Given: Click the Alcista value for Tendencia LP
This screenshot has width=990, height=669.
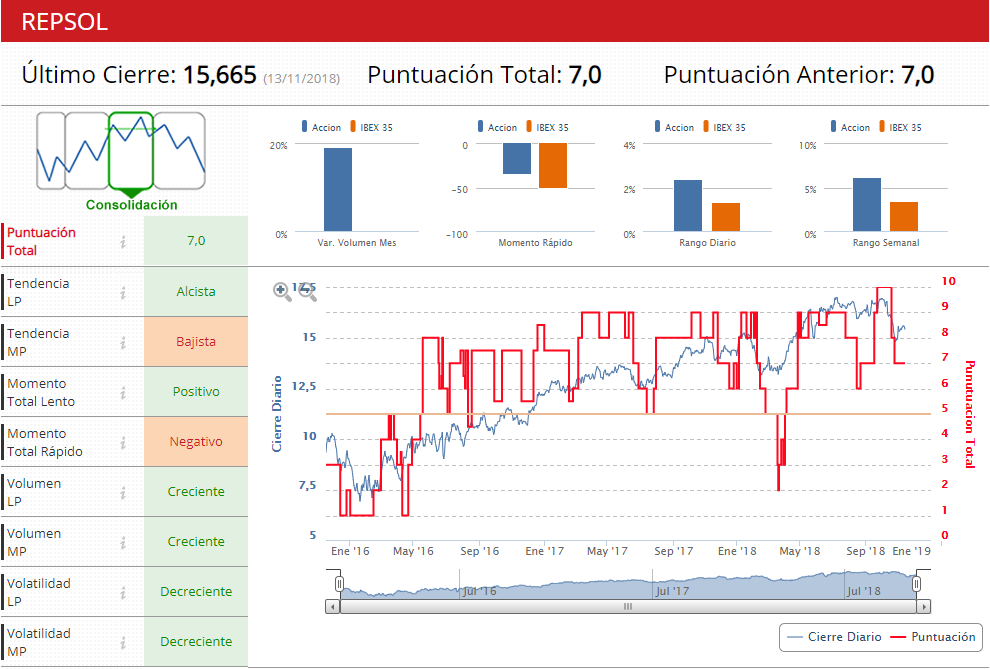Looking at the screenshot, I should pyautogui.click(x=196, y=292).
